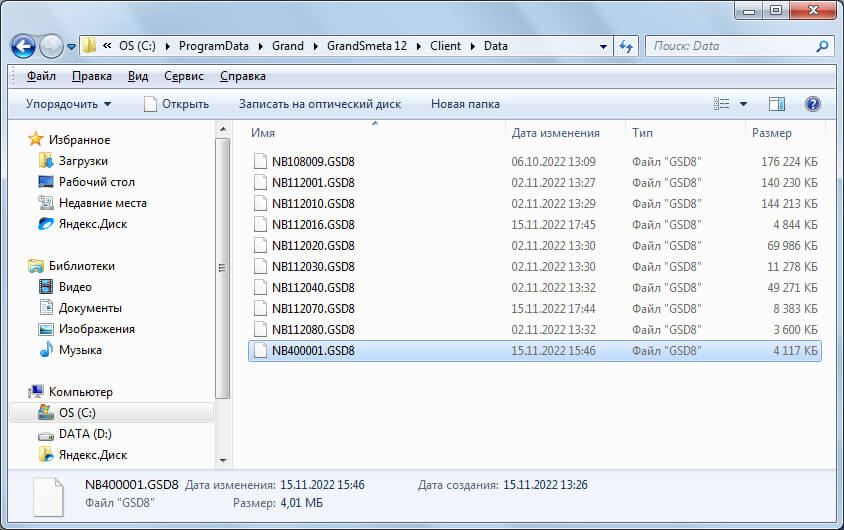Open the Упорядочить dropdown
The height and width of the screenshot is (530, 844).
point(68,104)
